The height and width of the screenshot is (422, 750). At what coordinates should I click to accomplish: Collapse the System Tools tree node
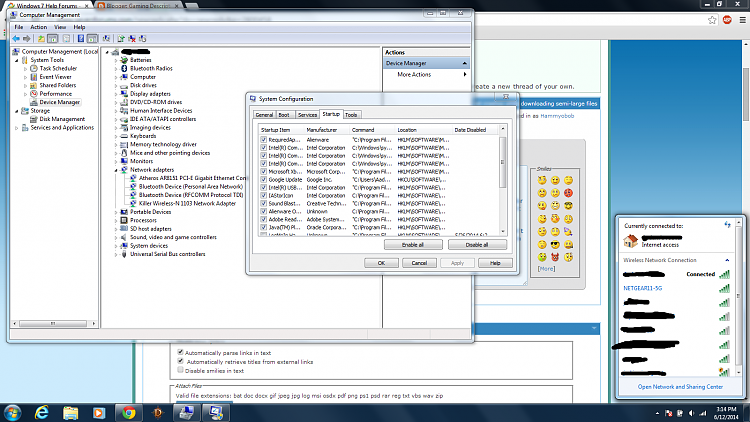click(17, 60)
